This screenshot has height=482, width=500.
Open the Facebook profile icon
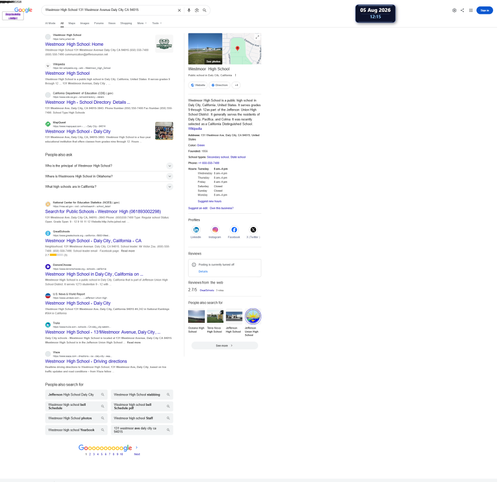[x=234, y=230]
